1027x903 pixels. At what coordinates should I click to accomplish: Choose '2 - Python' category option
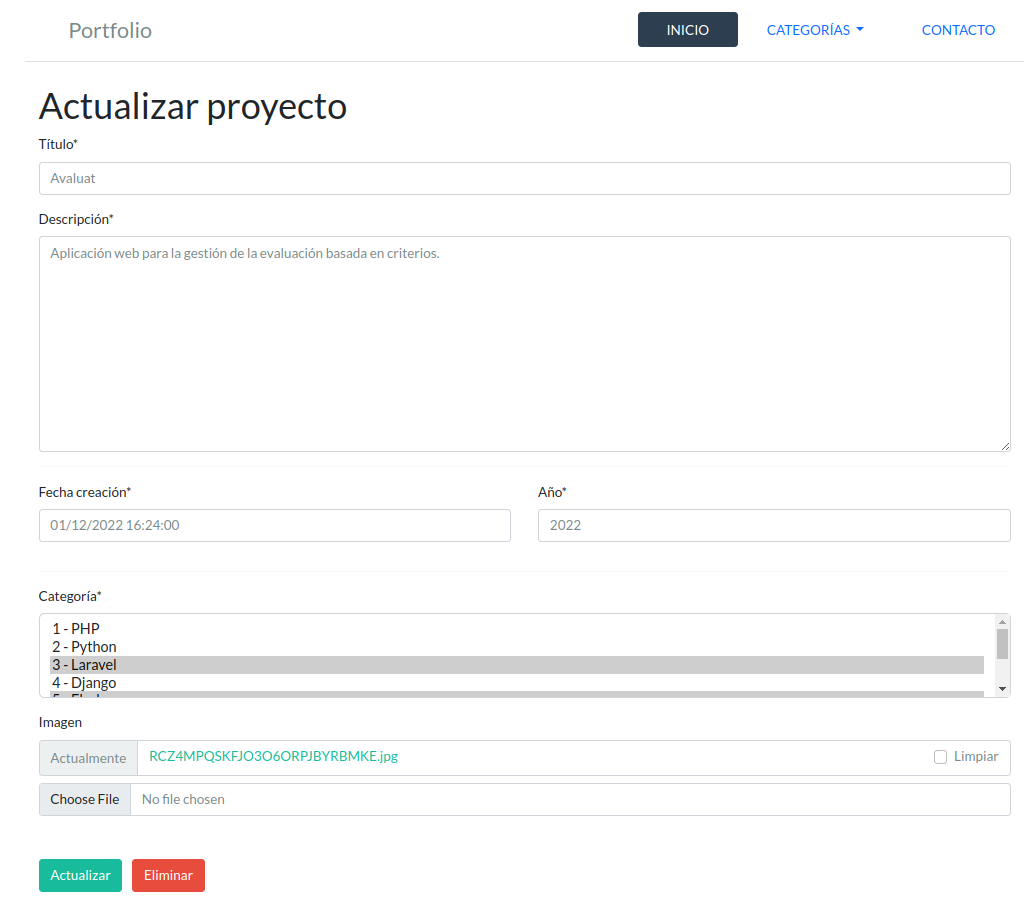84,647
